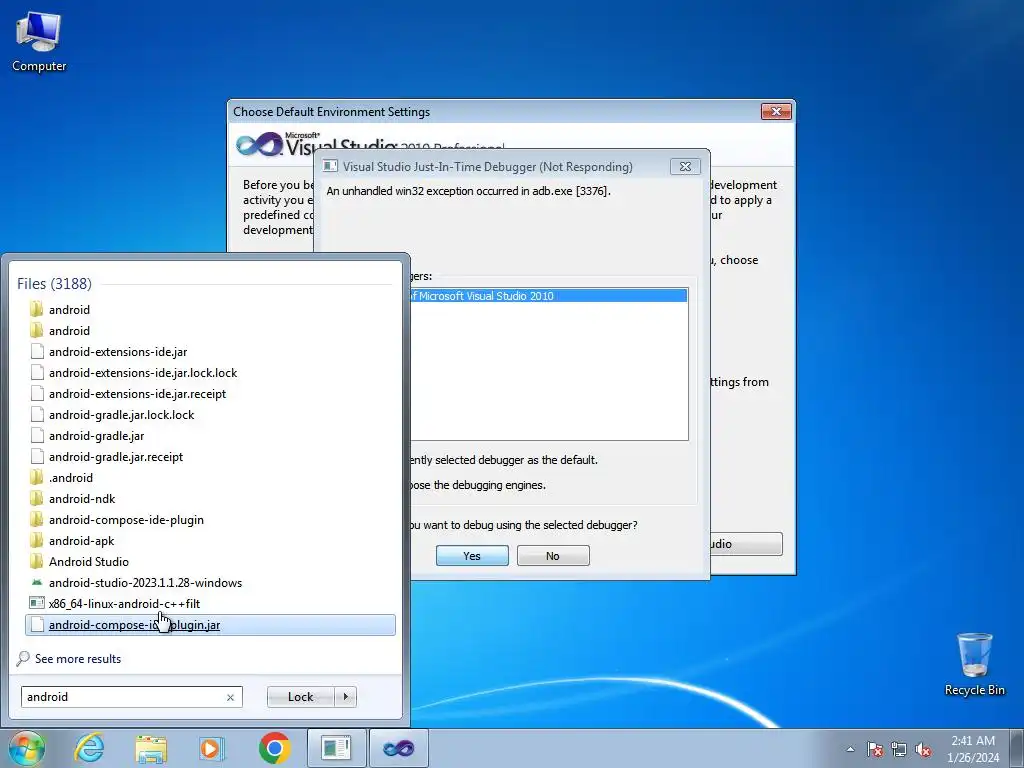Switch to the JIT Debugger taskbar button
The image size is (1024, 768).
click(x=337, y=748)
